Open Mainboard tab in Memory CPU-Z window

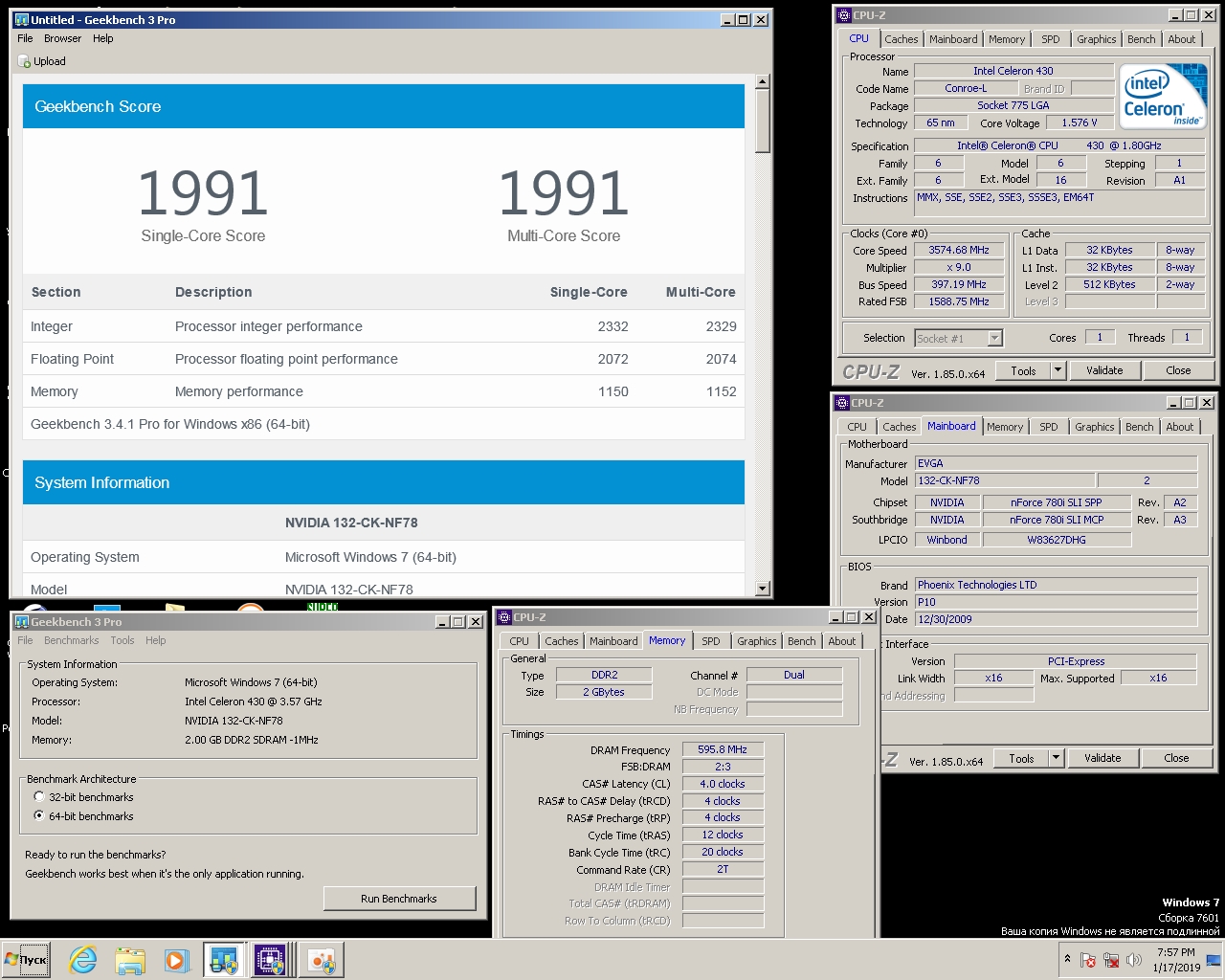[613, 641]
